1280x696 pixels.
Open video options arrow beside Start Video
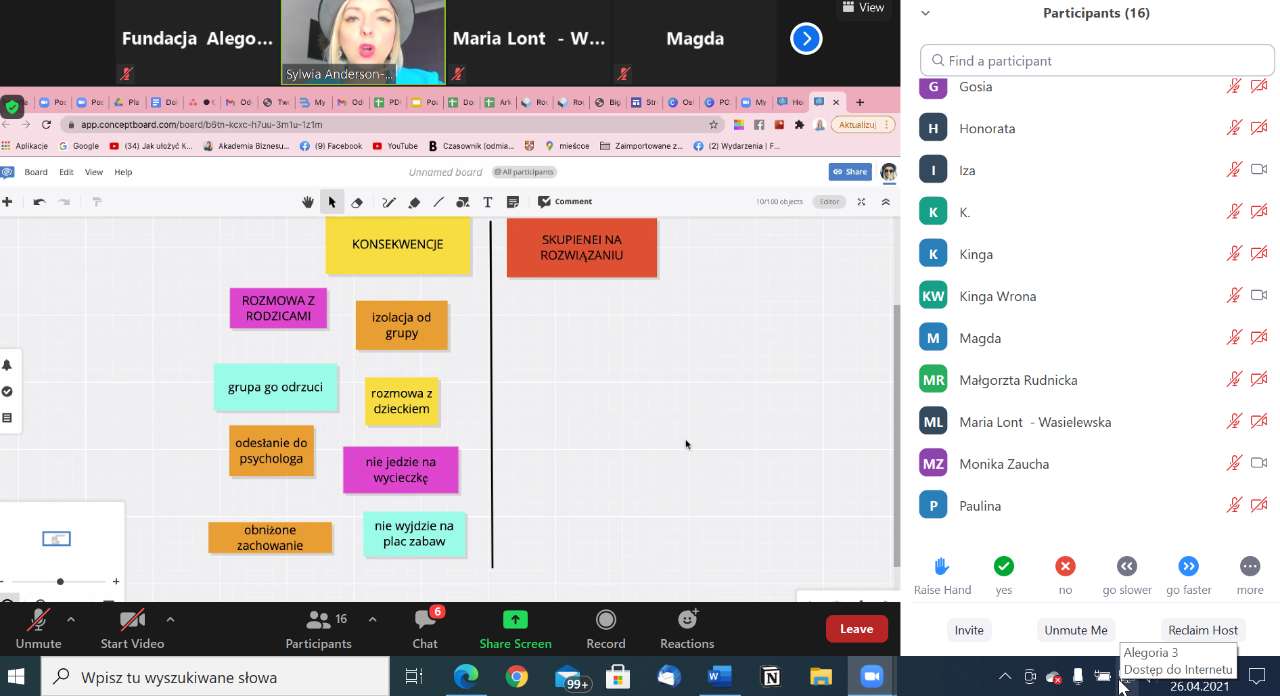coord(170,619)
